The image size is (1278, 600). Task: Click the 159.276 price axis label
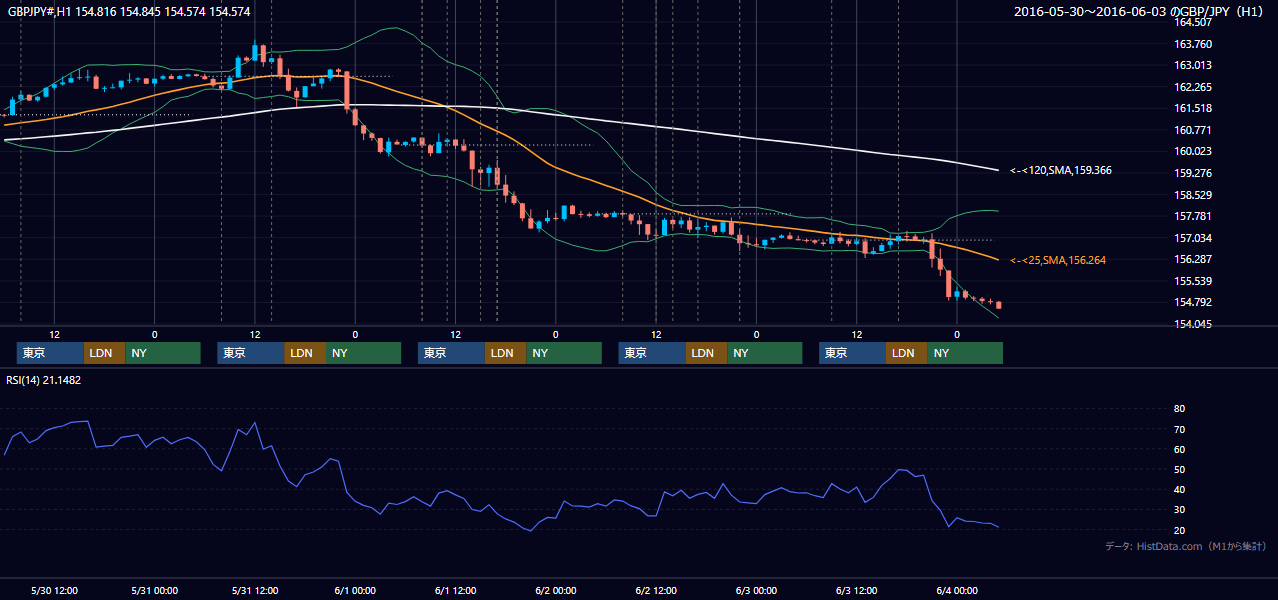click(1192, 173)
